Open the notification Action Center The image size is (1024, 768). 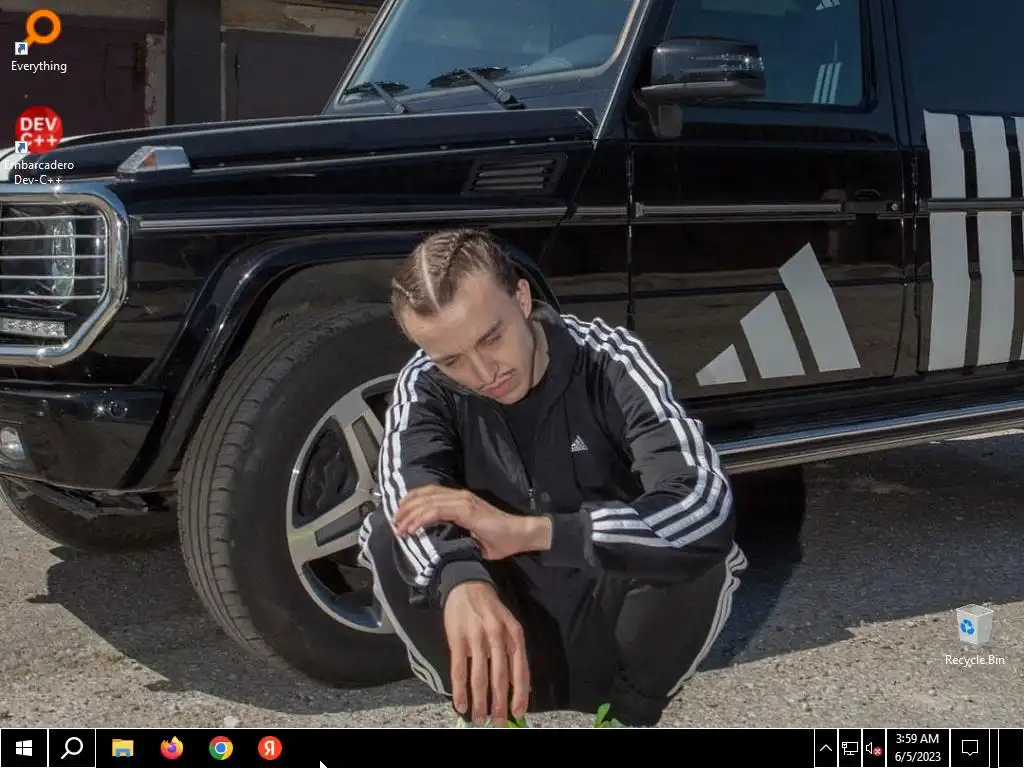pyautogui.click(x=970, y=748)
